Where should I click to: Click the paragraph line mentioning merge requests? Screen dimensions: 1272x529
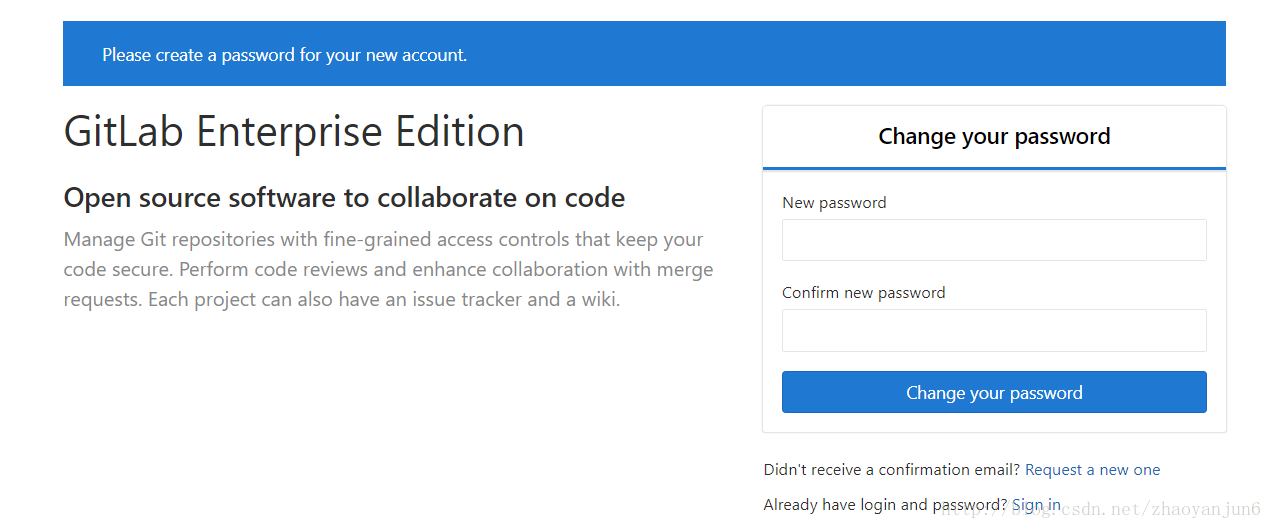(x=388, y=270)
